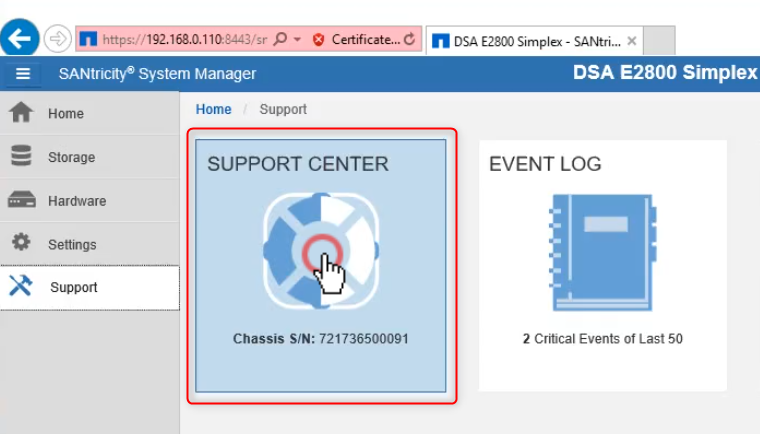Open Hardware via the controller shelf icon
This screenshot has height=434, width=760.
click(x=21, y=200)
